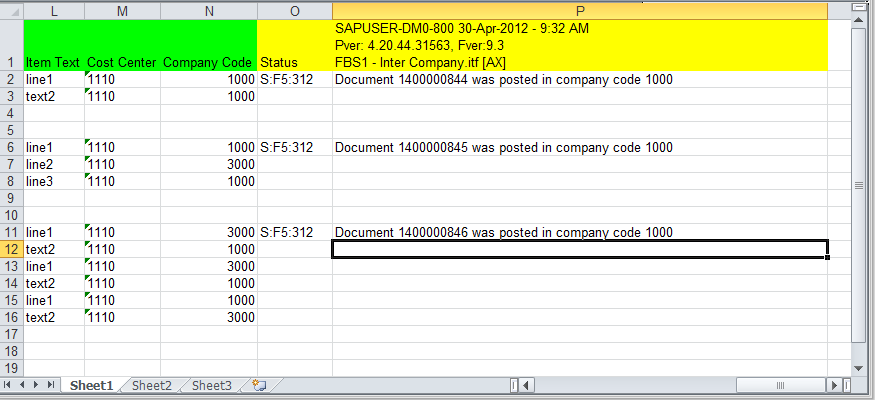Go to first sheet using navigation arrow
Screen dimensions: 875x400
[10, 385]
